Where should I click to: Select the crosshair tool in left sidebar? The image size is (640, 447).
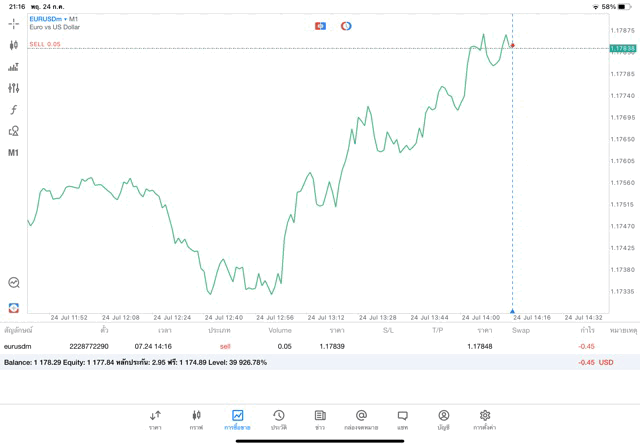[x=13, y=23]
